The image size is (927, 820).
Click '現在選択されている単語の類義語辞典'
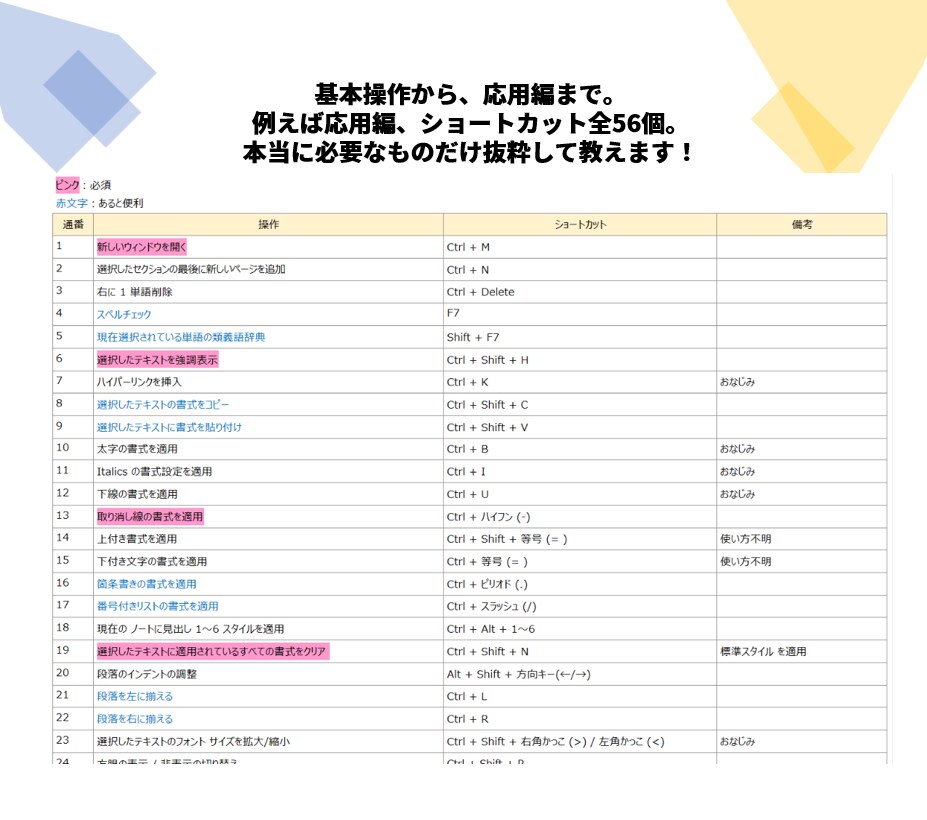(181, 337)
